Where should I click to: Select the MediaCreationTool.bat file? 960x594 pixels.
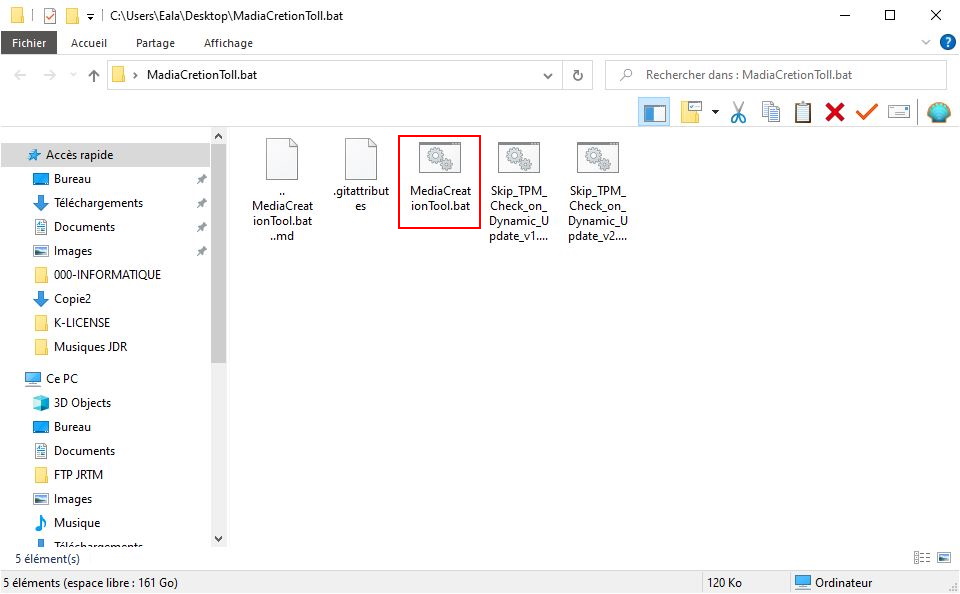pyautogui.click(x=439, y=182)
